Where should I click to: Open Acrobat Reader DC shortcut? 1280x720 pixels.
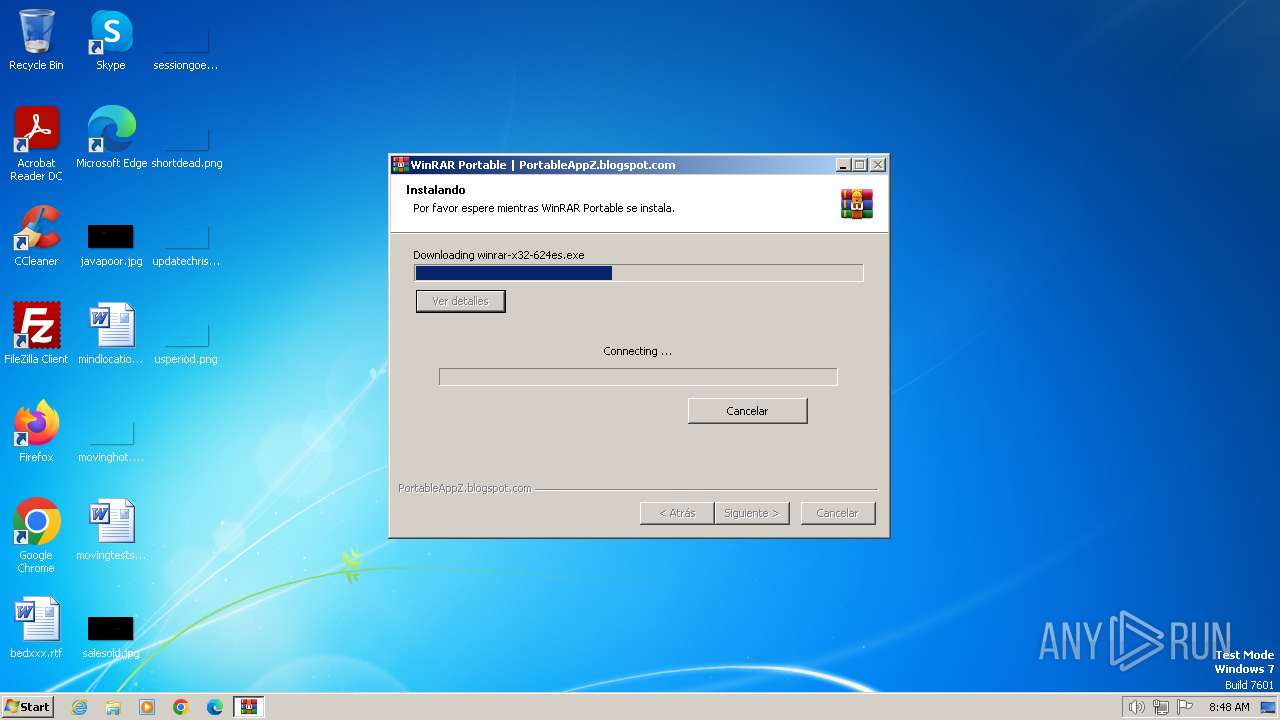(x=36, y=144)
